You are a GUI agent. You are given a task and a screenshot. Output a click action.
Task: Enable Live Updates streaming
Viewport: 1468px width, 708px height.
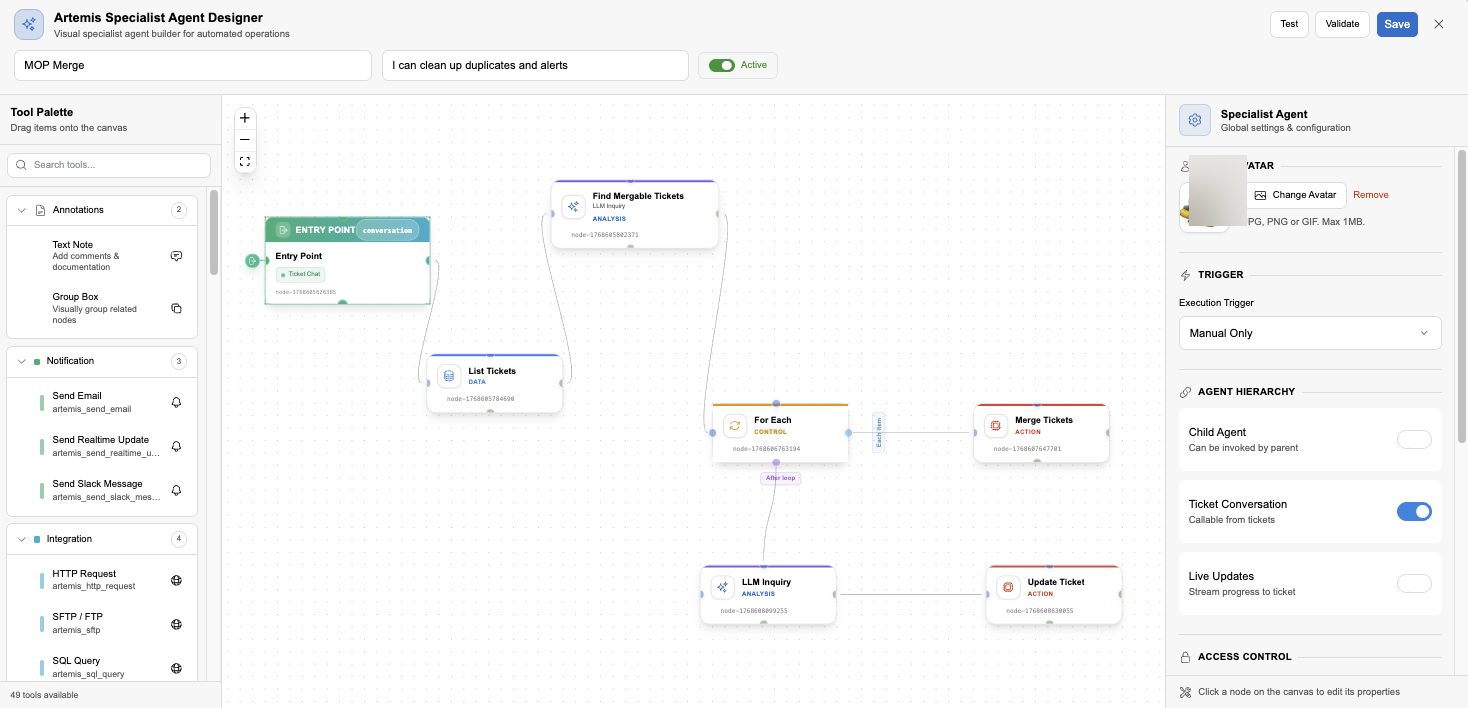click(1414, 583)
